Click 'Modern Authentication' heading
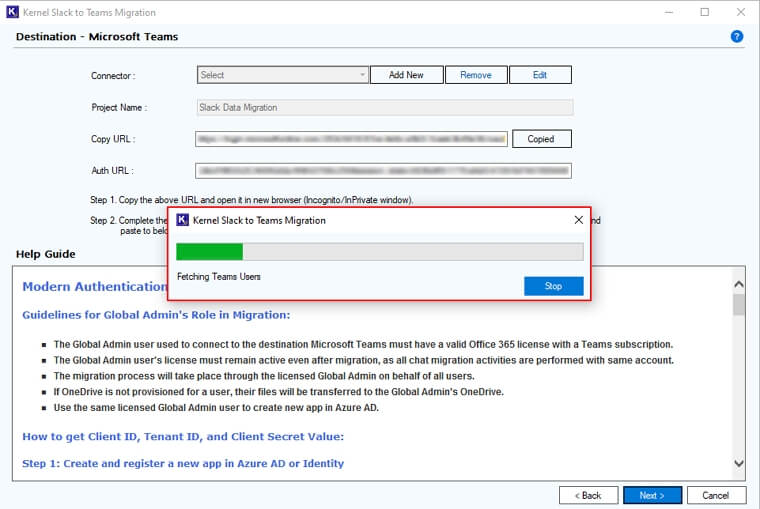The width and height of the screenshot is (760, 509). pos(95,286)
